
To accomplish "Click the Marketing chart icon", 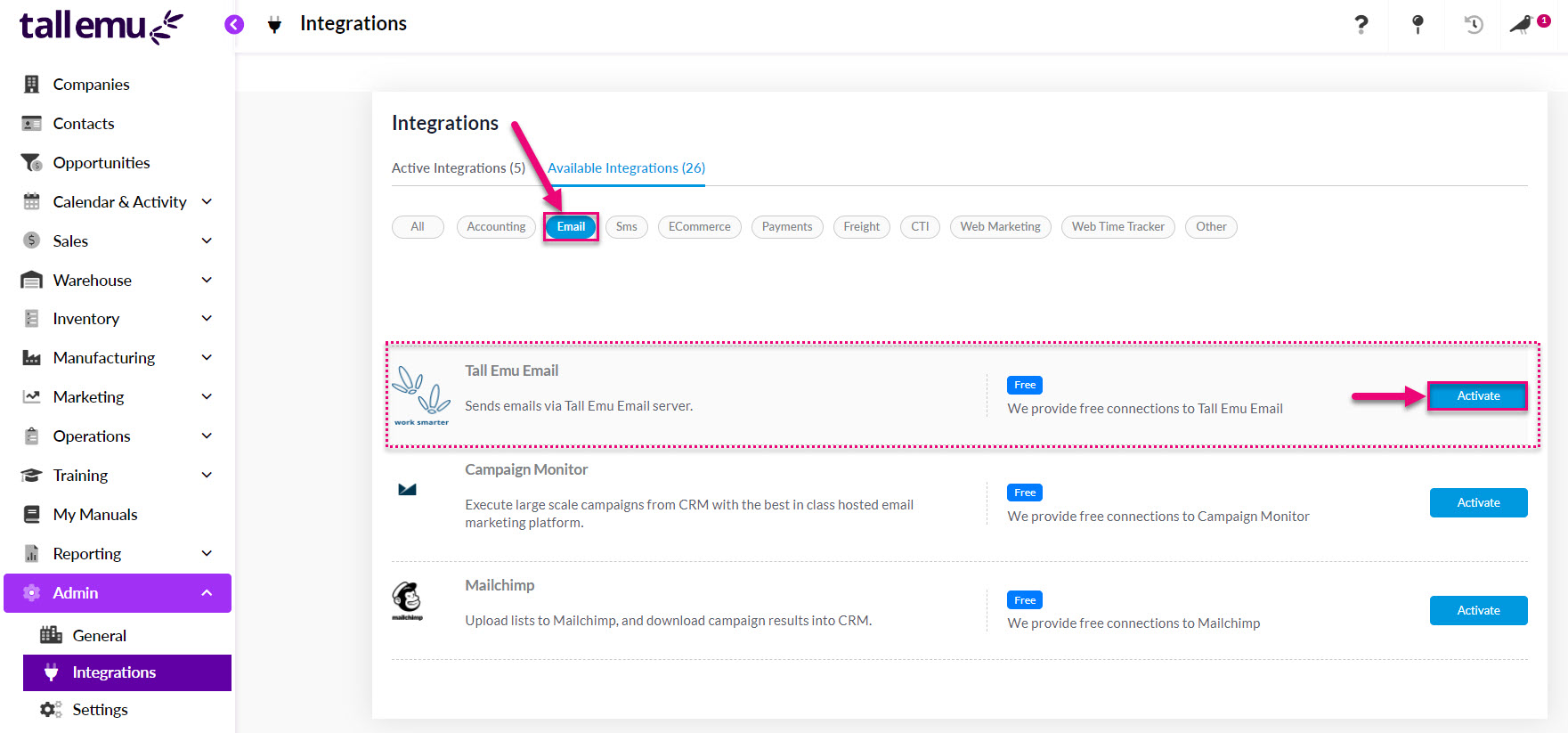I will coord(32,396).
